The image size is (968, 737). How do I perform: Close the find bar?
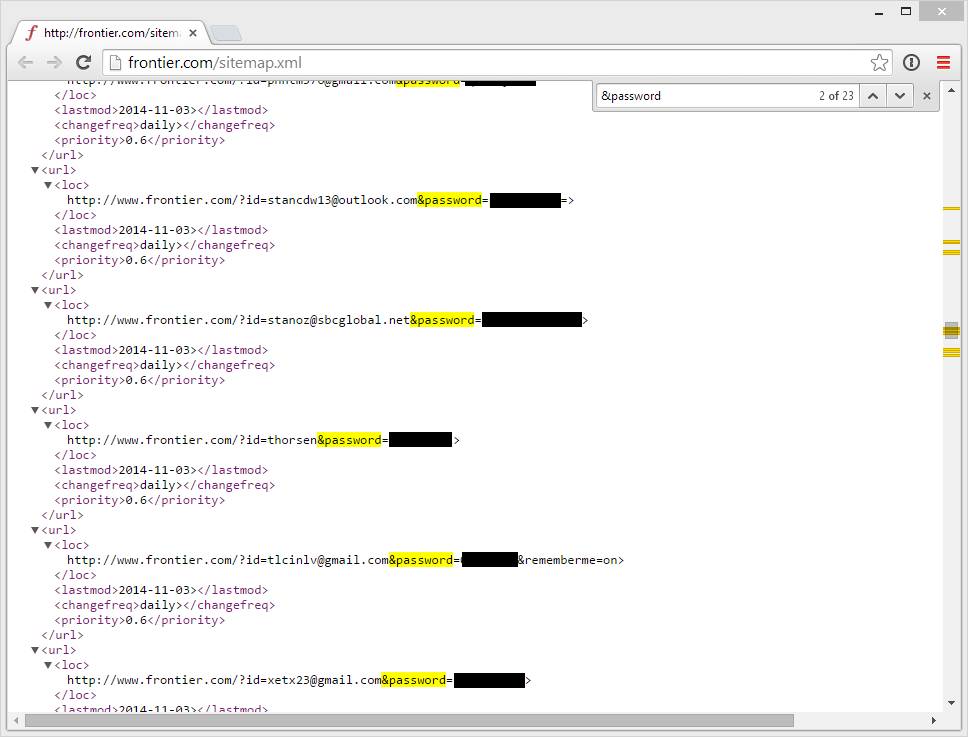click(x=927, y=96)
